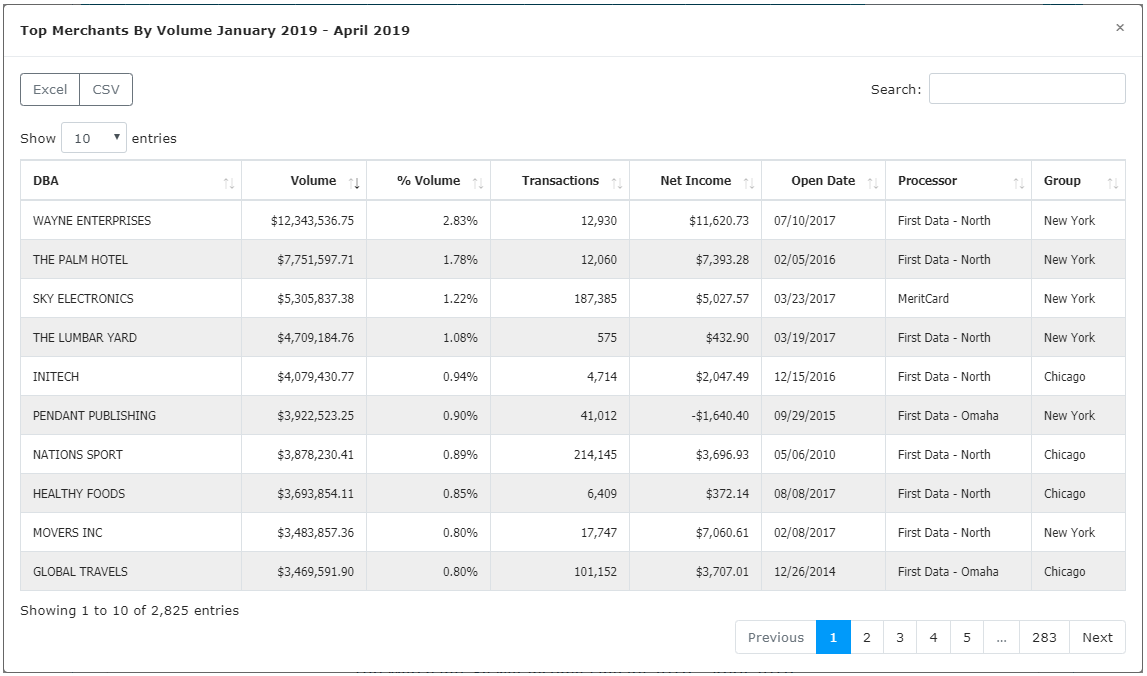1147x676 pixels.
Task: Click open date 12/26/2014
Action: click(x=805, y=571)
